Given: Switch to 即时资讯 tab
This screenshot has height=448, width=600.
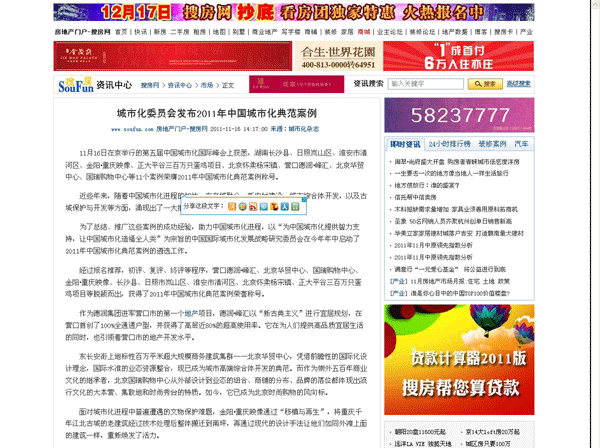Looking at the screenshot, I should (x=405, y=144).
